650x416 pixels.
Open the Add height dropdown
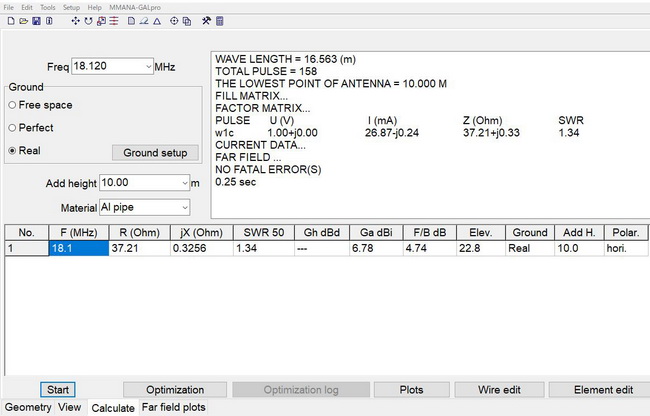[183, 183]
